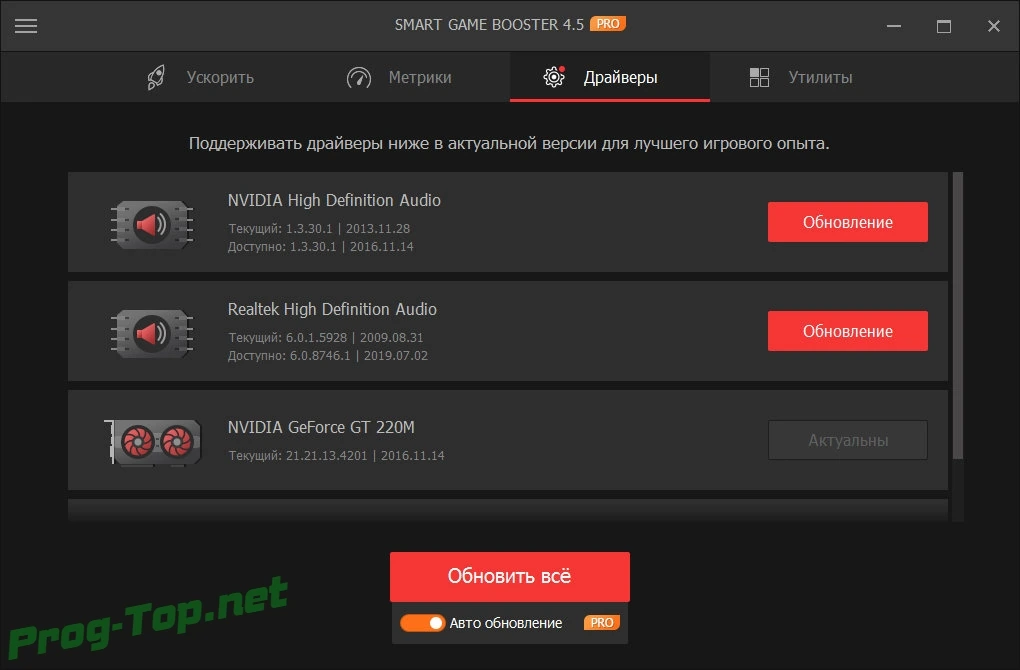Click the Обновить всё button

coord(509,576)
